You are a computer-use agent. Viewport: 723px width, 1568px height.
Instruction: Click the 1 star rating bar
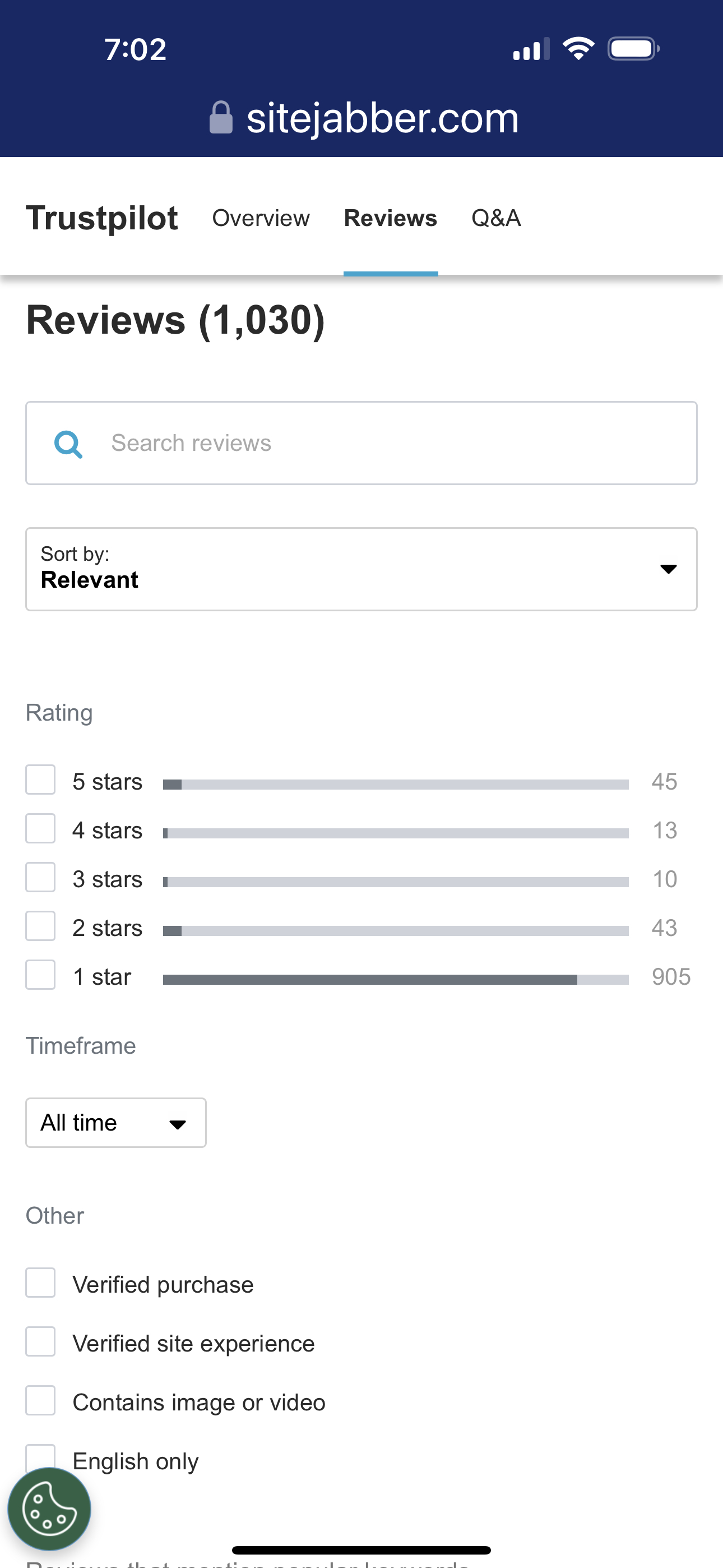396,979
